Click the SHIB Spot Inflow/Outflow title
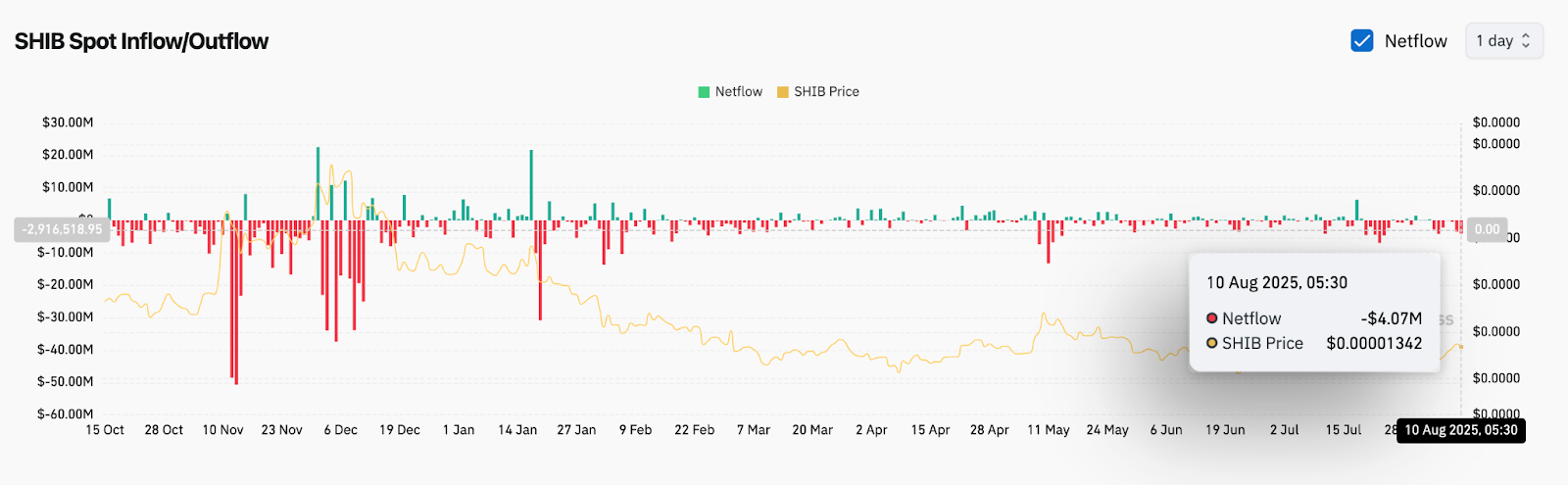 click(x=141, y=41)
